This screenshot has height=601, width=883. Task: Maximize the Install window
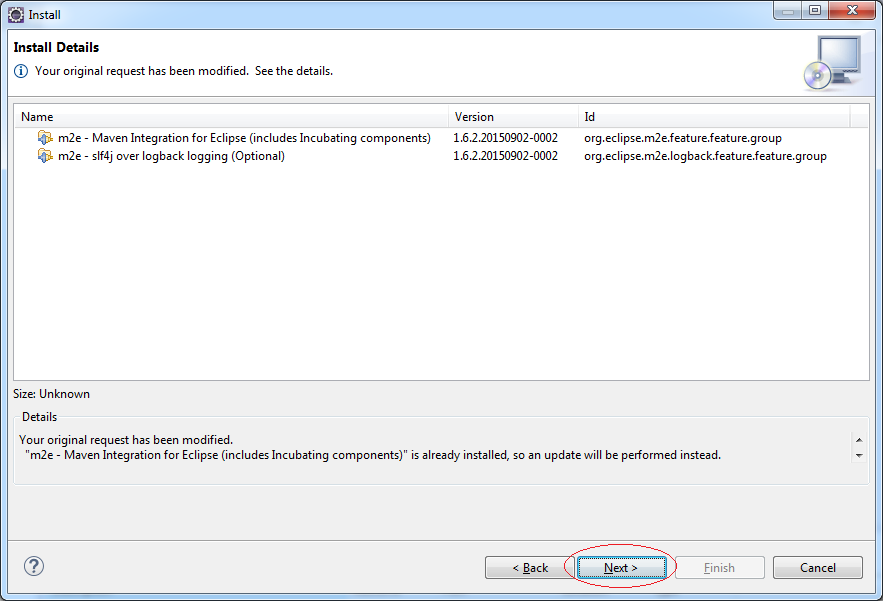814,10
